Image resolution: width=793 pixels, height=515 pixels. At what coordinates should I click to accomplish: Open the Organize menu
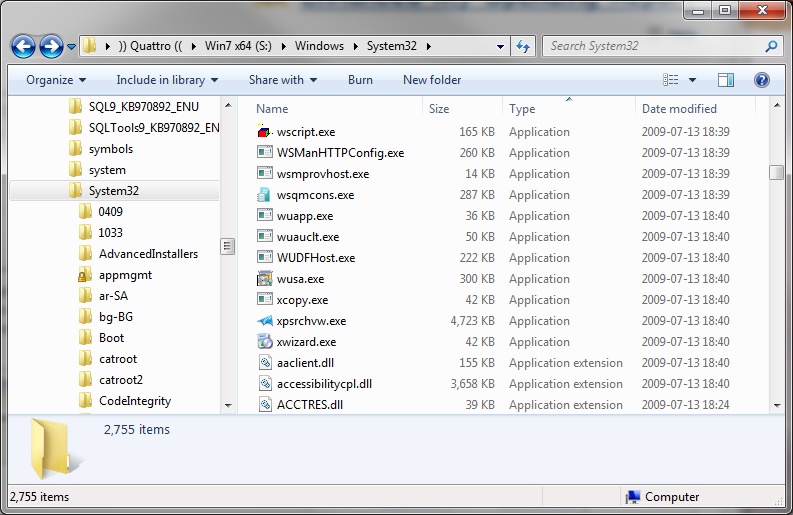56,80
